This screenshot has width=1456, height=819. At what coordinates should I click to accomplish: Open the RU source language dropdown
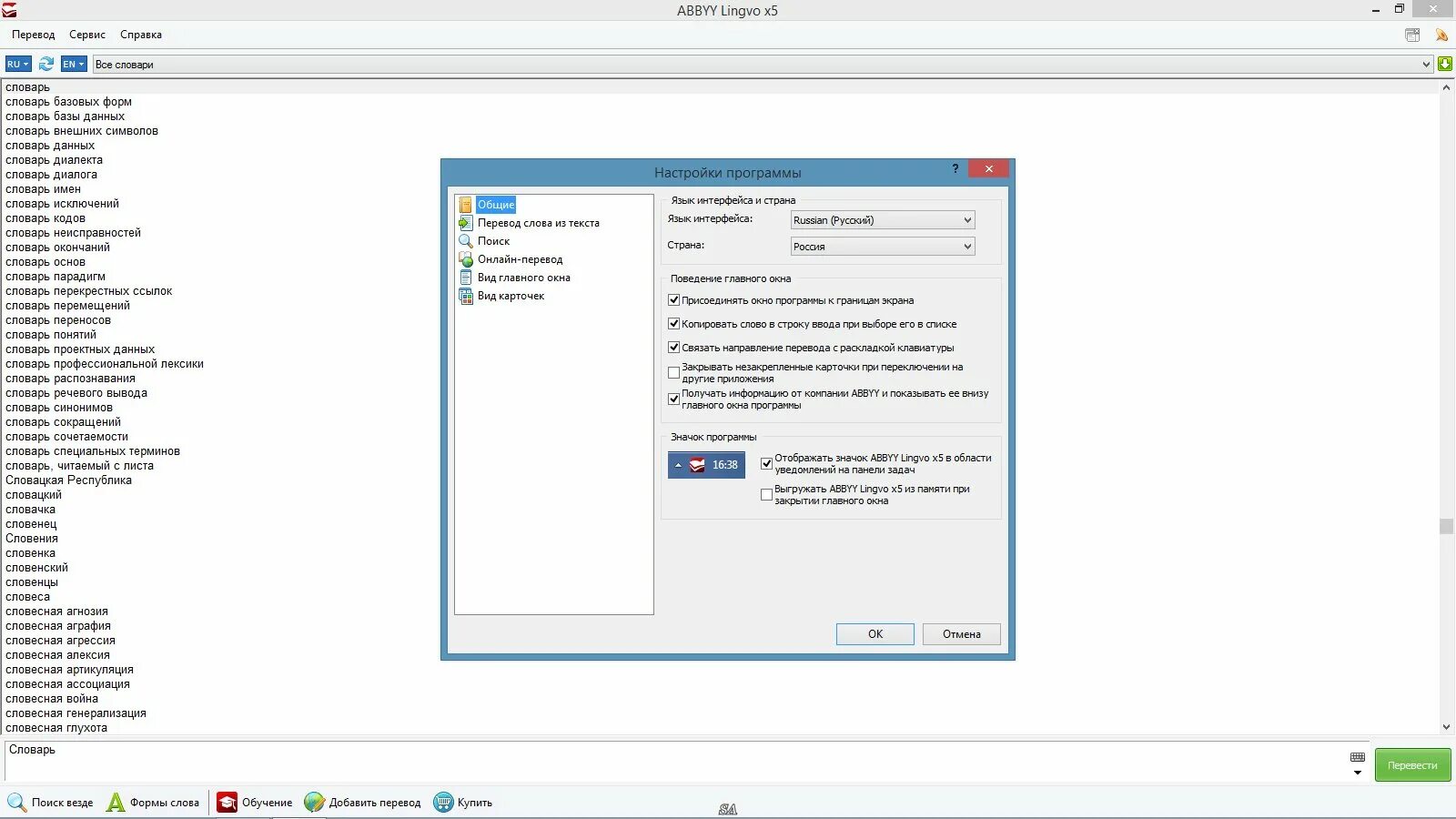point(18,64)
